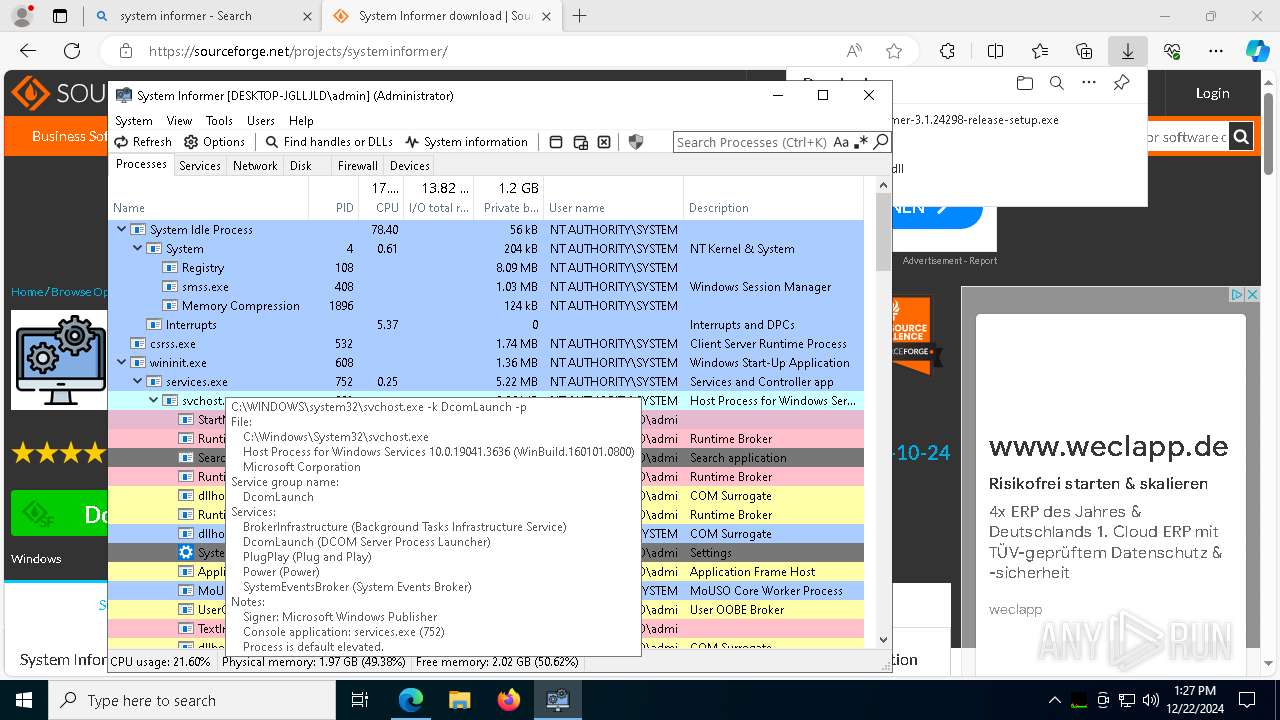Select the csrss.exe process row
This screenshot has height=720, width=1280.
pos(486,343)
